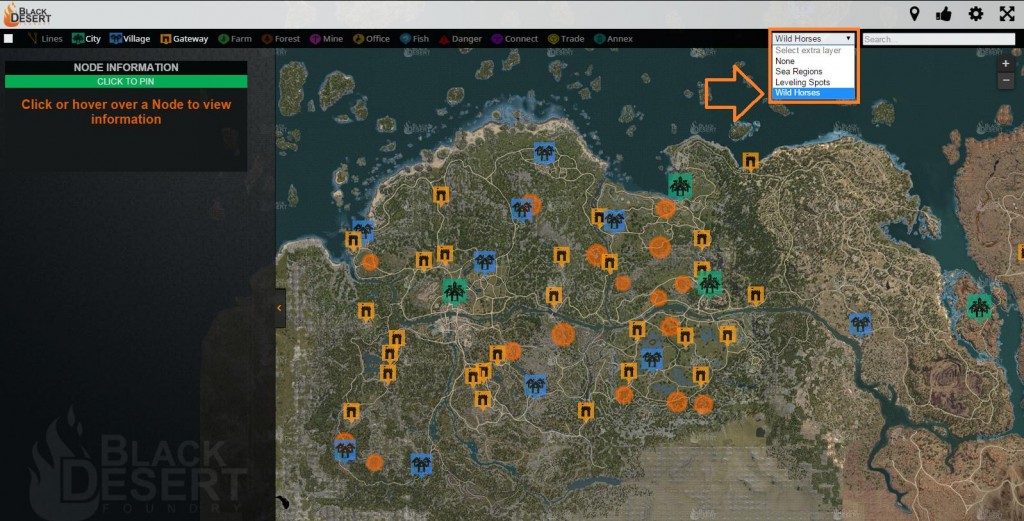Toggle Annex nodes filter

click(613, 39)
